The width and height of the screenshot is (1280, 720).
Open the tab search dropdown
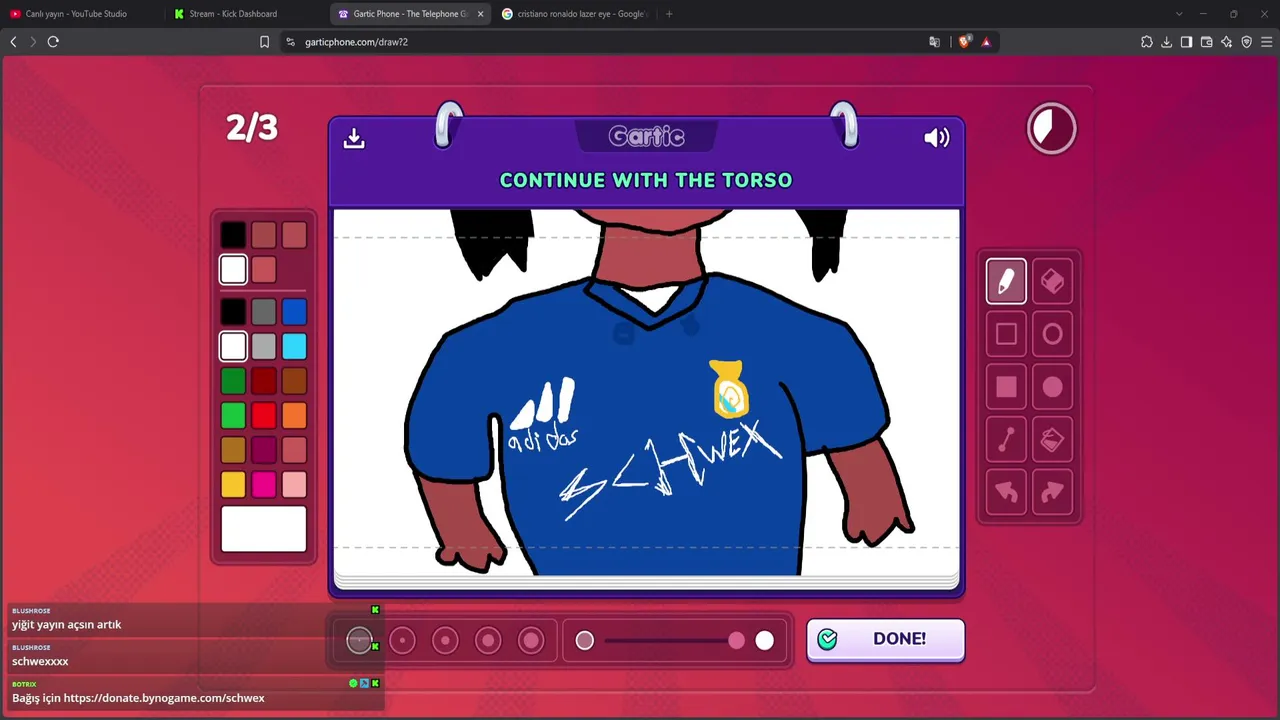pos(1179,14)
